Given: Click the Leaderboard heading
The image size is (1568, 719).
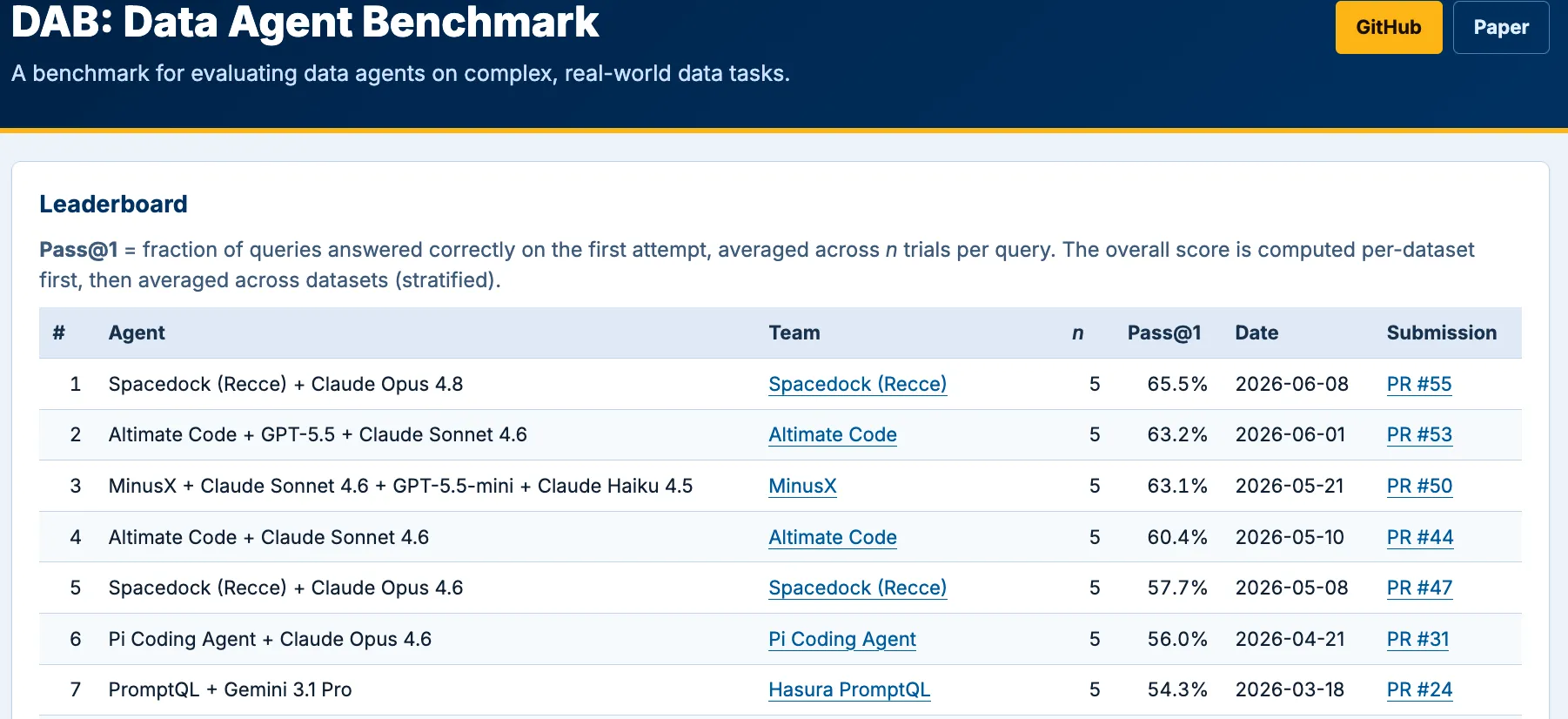Looking at the screenshot, I should (x=113, y=204).
